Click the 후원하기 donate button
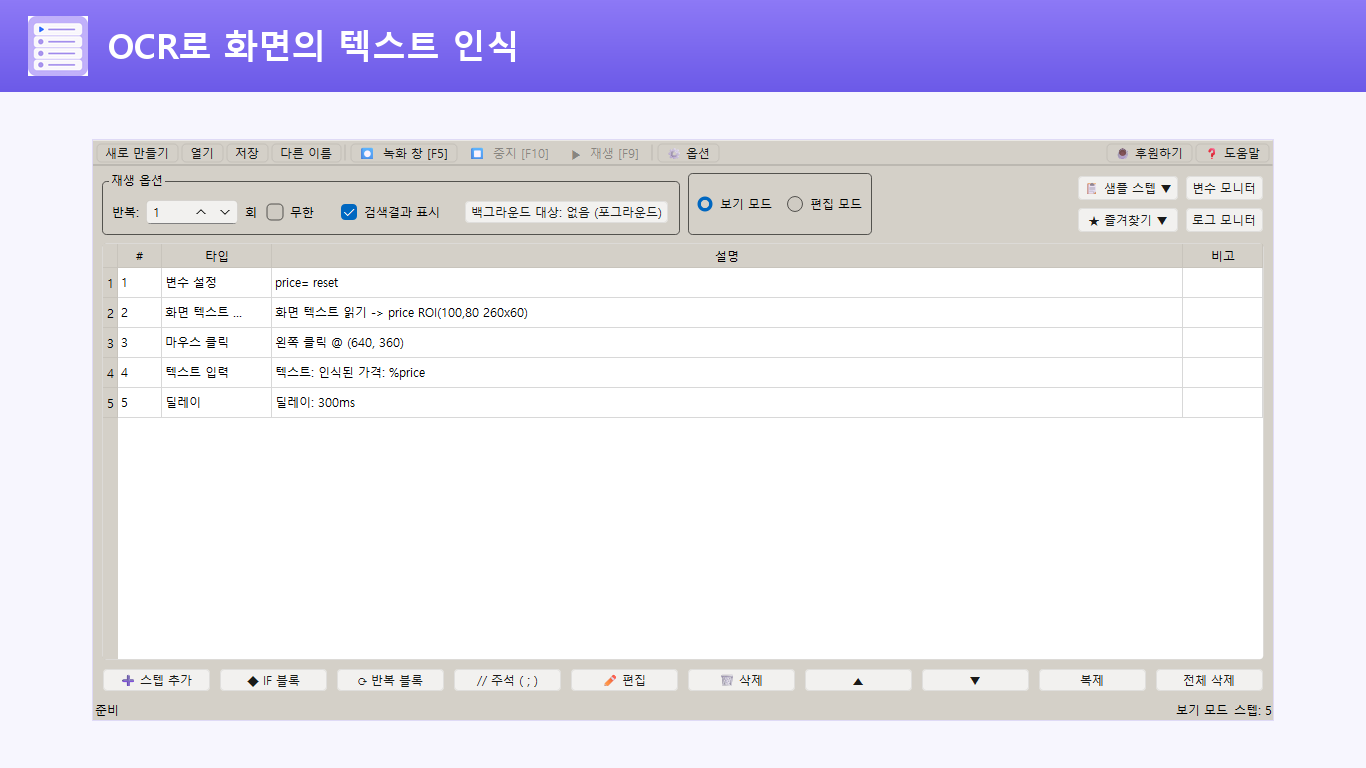Viewport: 1366px width, 768px height. 1149,153
